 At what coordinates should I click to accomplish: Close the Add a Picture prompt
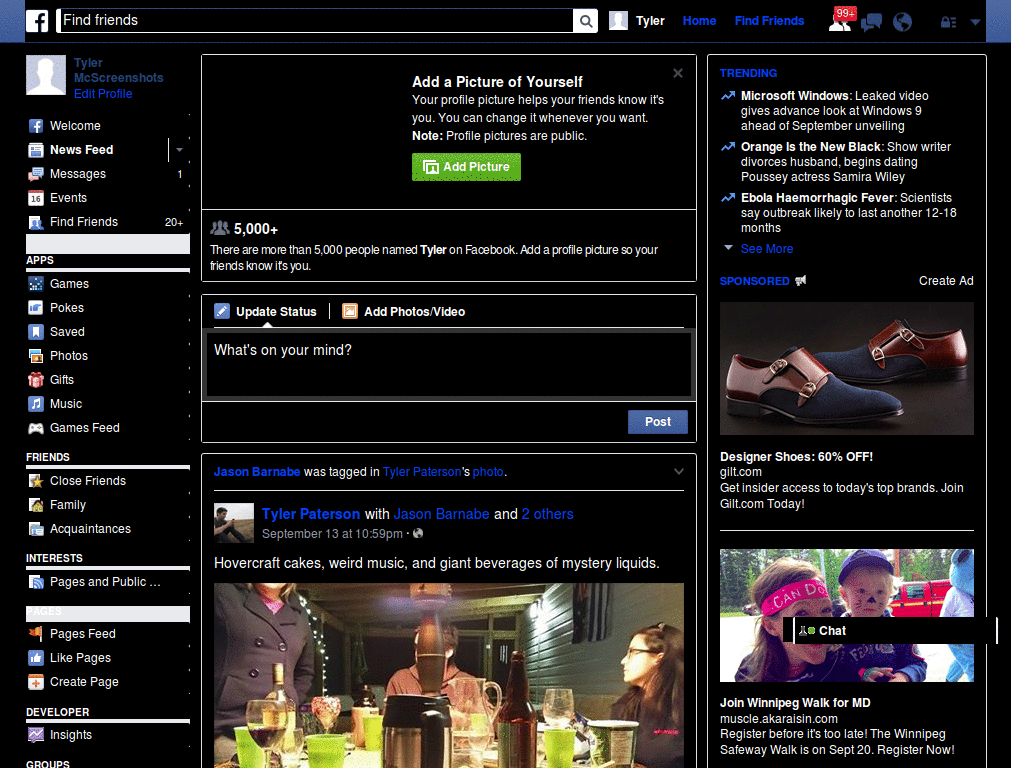[678, 73]
